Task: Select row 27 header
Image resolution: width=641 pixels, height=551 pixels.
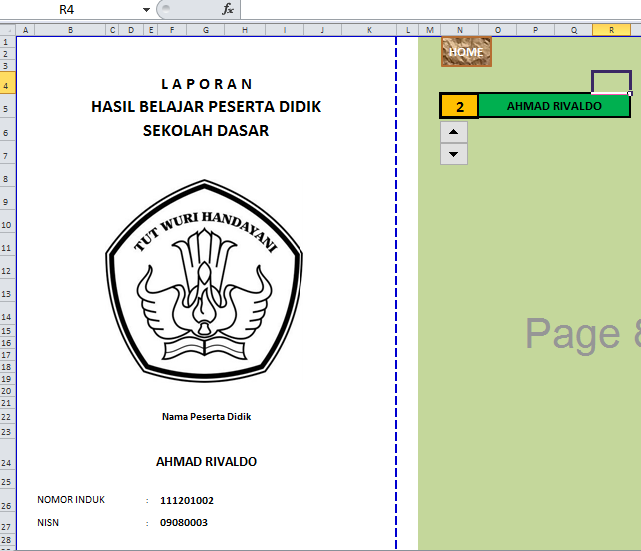Action: (x=7, y=523)
